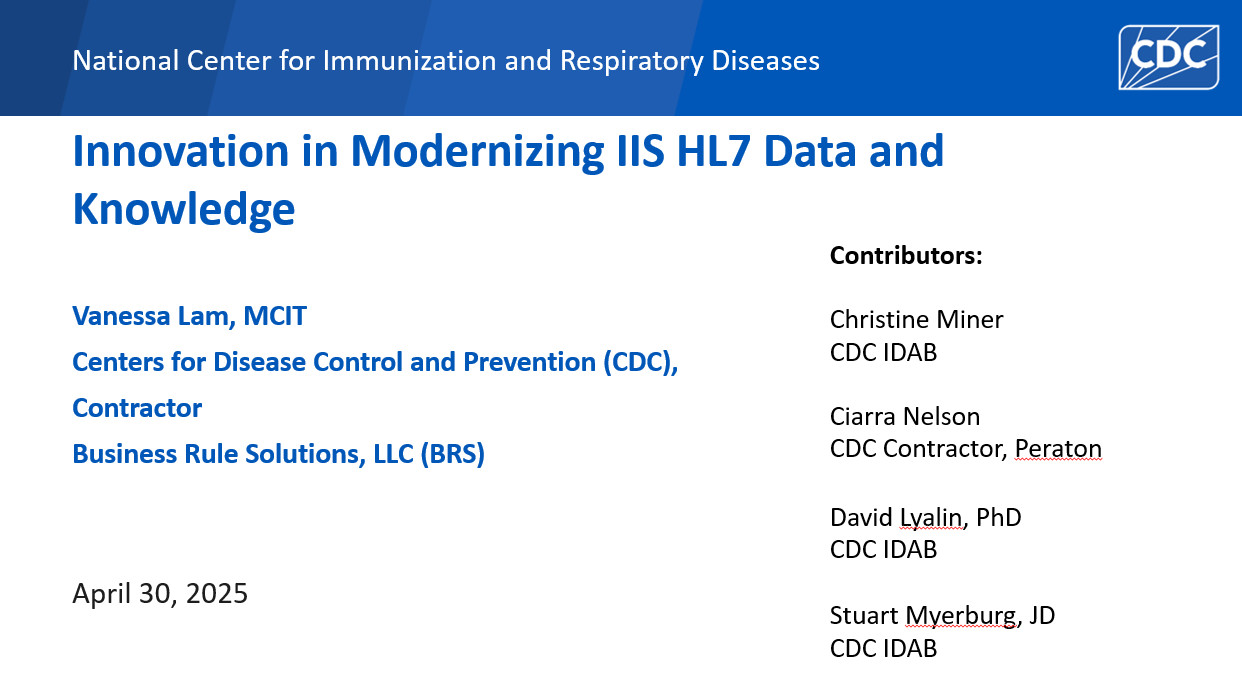Click the Contractor text line
Image resolution: width=1242 pixels, height=695 pixels.
coord(137,408)
